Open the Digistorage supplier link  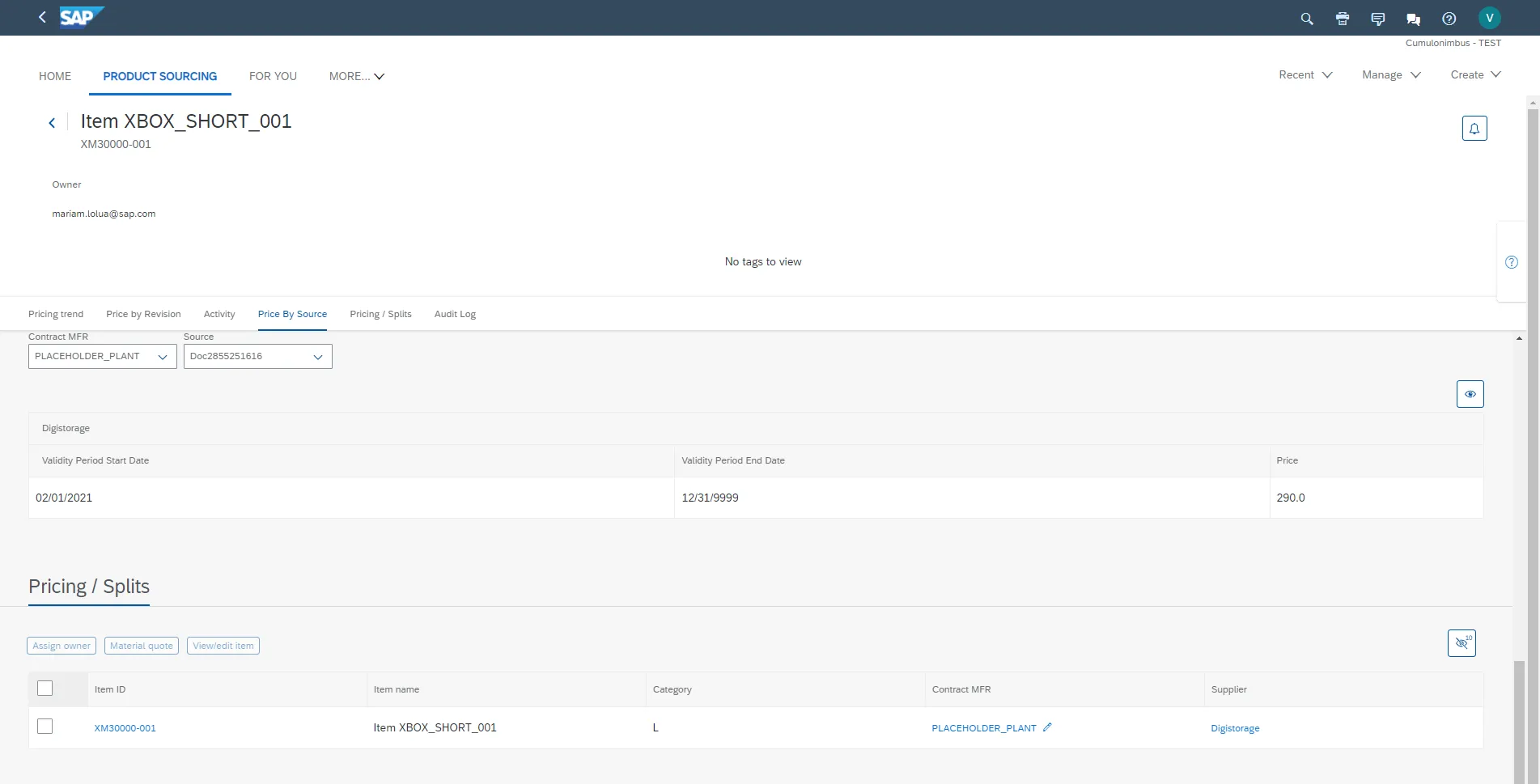[x=1235, y=728]
